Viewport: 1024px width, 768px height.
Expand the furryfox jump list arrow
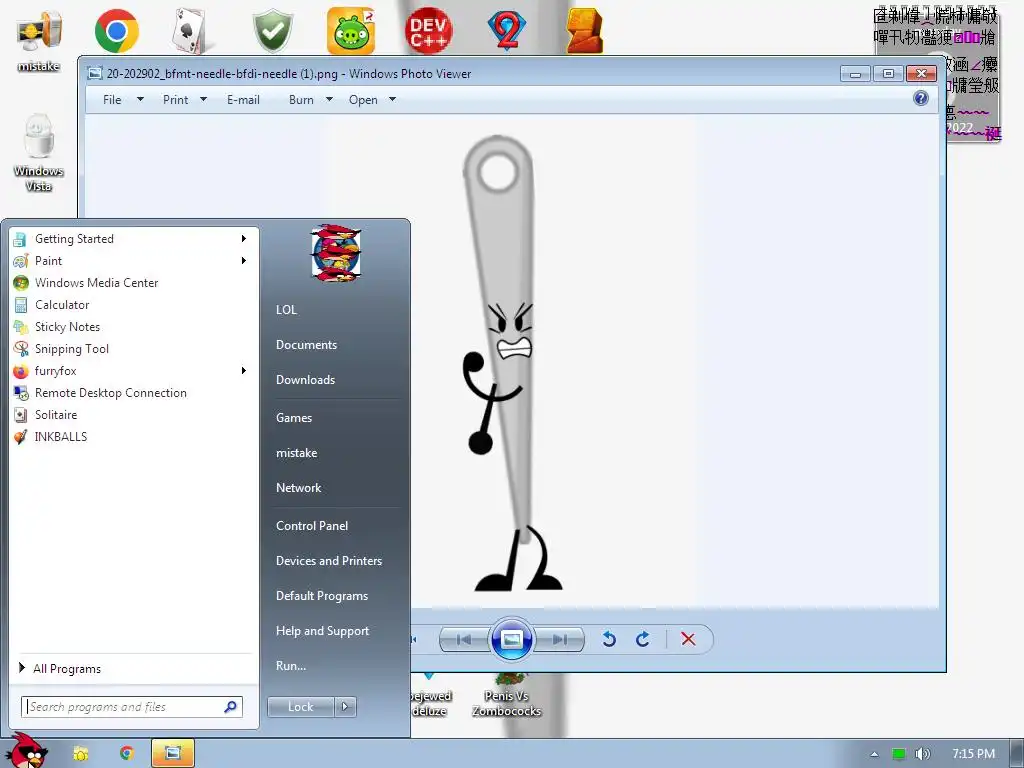click(244, 370)
